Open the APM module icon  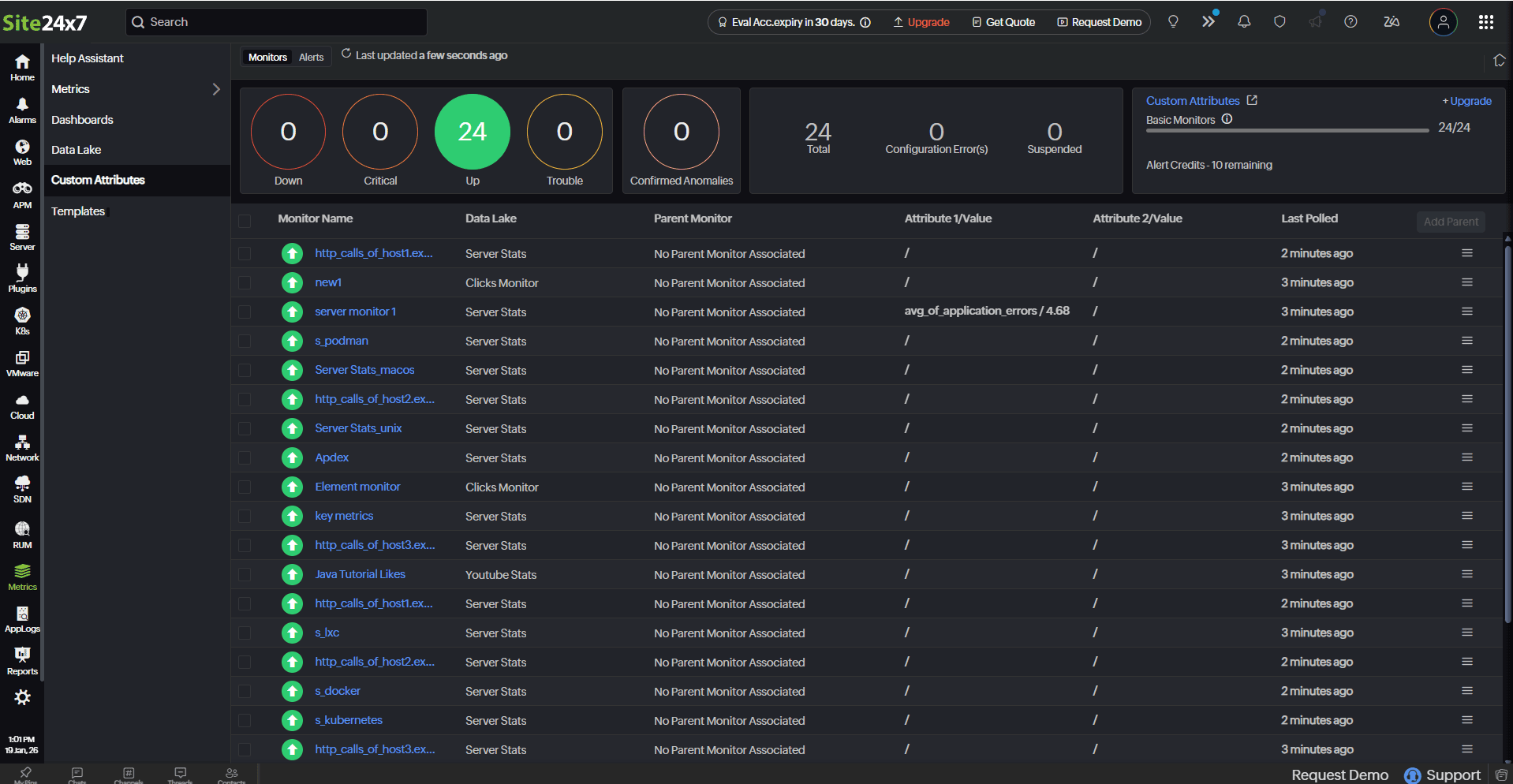point(22,194)
